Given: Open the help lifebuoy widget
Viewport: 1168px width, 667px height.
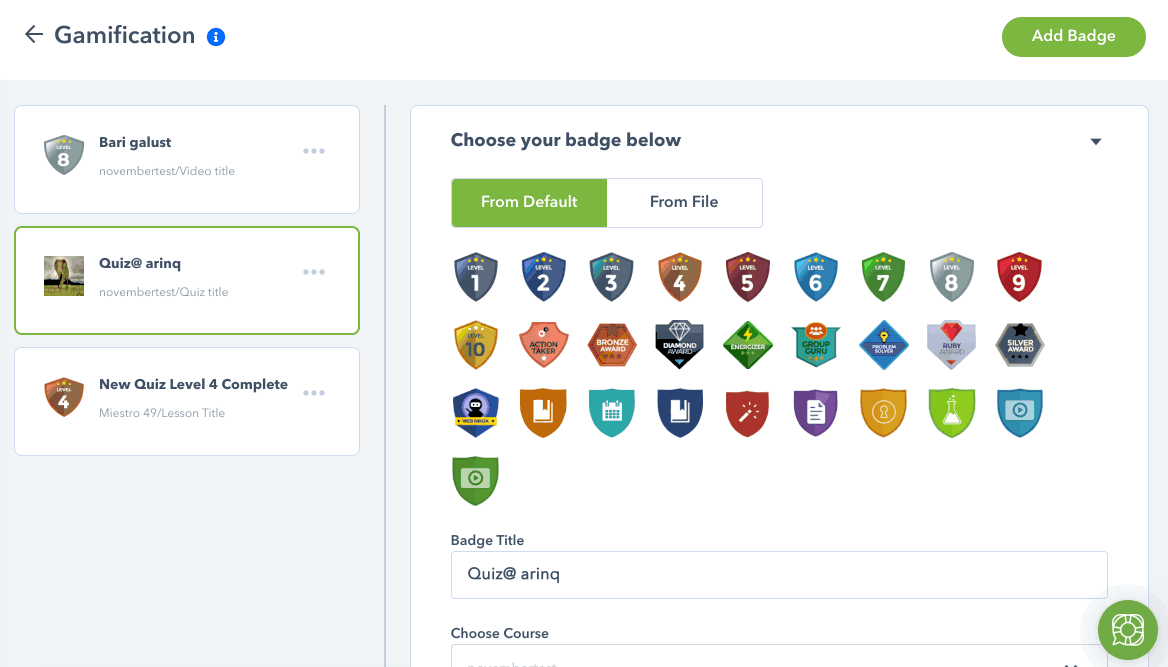Looking at the screenshot, I should click(x=1128, y=630).
